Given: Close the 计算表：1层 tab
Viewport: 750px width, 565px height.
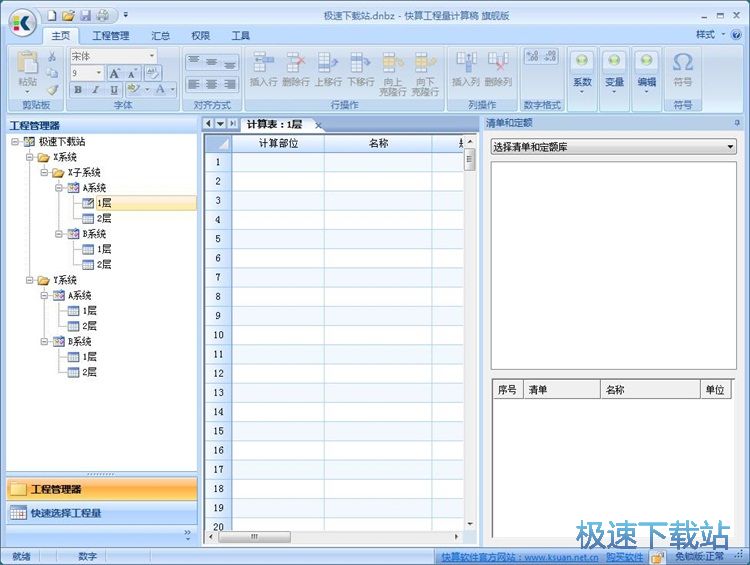Looking at the screenshot, I should click(318, 125).
